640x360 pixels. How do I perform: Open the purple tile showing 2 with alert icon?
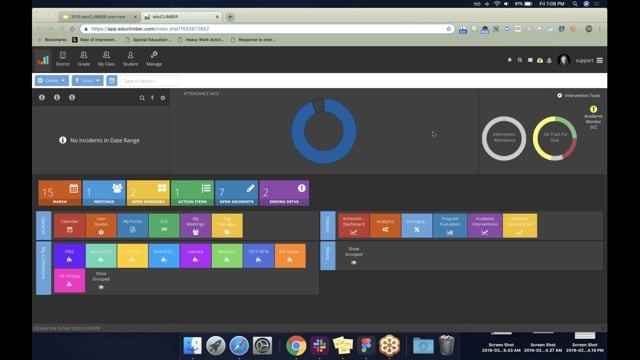[284, 193]
